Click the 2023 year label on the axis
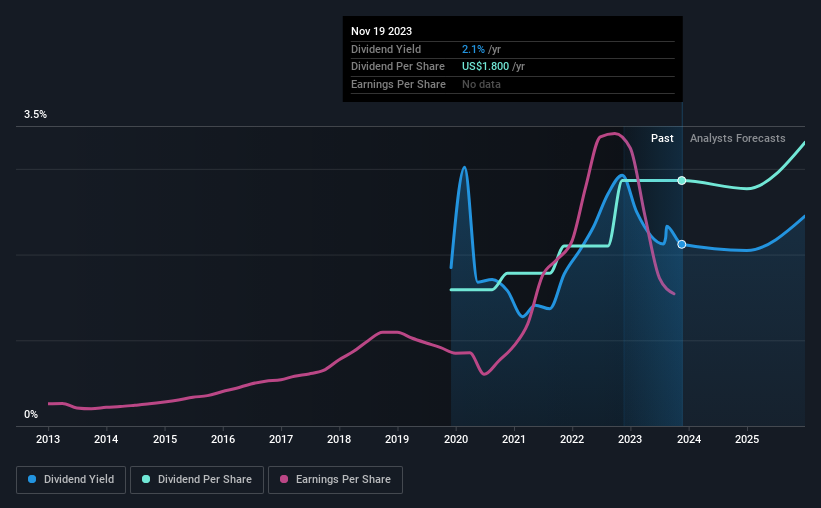This screenshot has width=821, height=508. pyautogui.click(x=630, y=439)
